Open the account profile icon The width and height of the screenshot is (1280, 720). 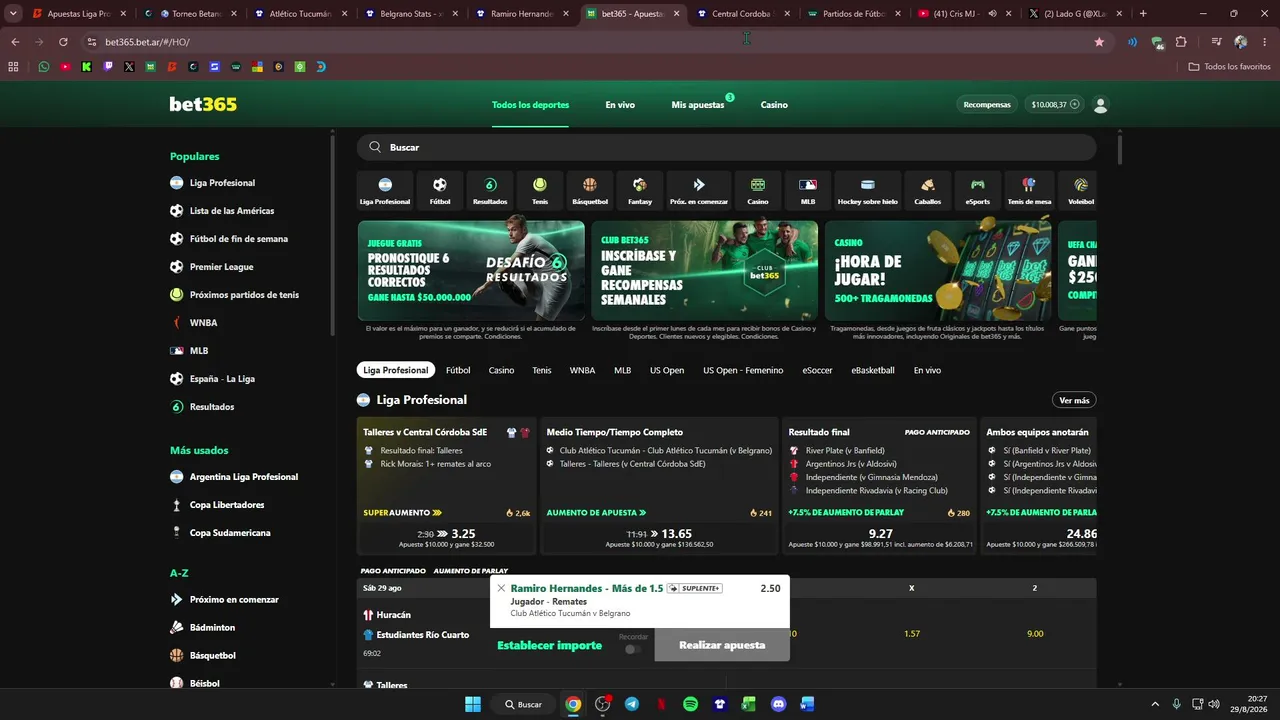coord(1101,105)
